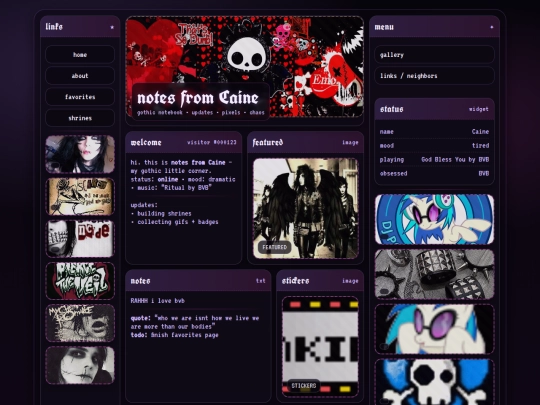
Task: Click the image label in stickers header
Action: coord(350,281)
